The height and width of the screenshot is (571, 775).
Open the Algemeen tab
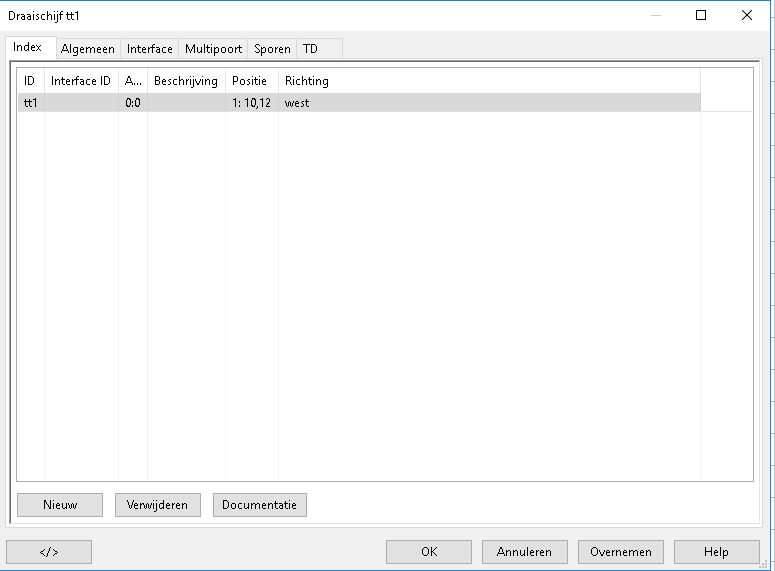pyautogui.click(x=88, y=49)
